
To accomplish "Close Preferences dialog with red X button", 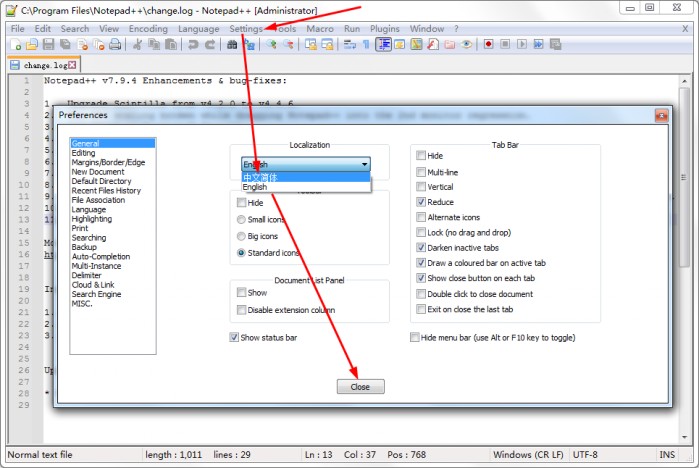I will coord(662,116).
